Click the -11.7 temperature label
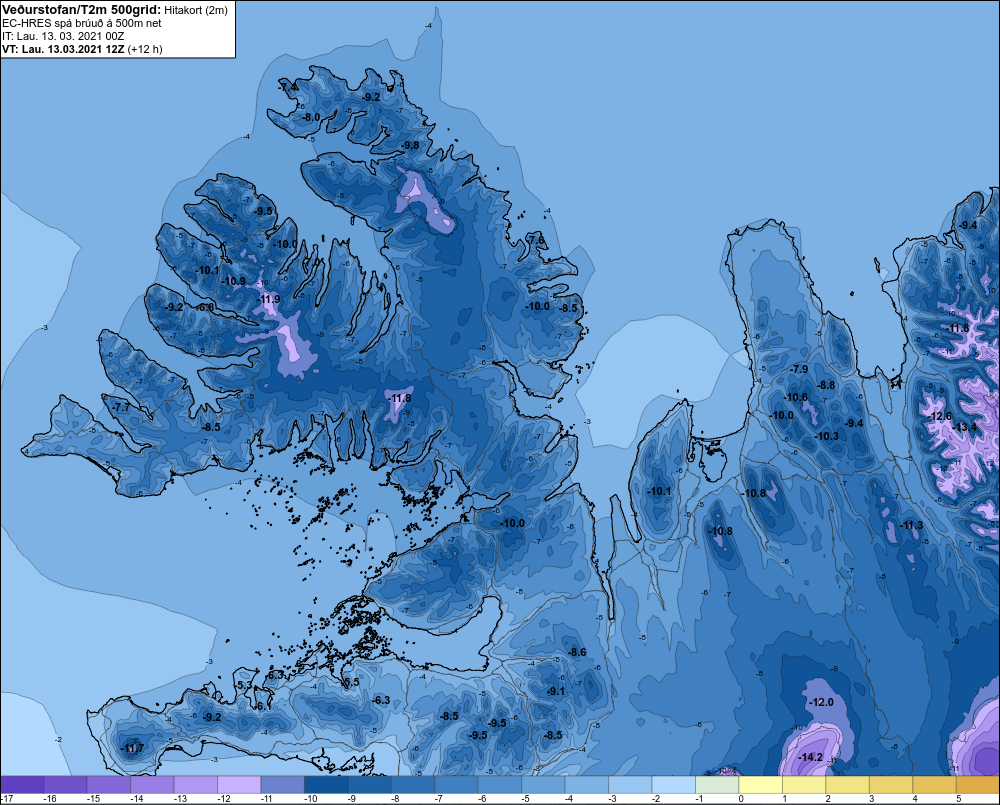Viewport: 1000px width, 805px height. tap(132, 748)
